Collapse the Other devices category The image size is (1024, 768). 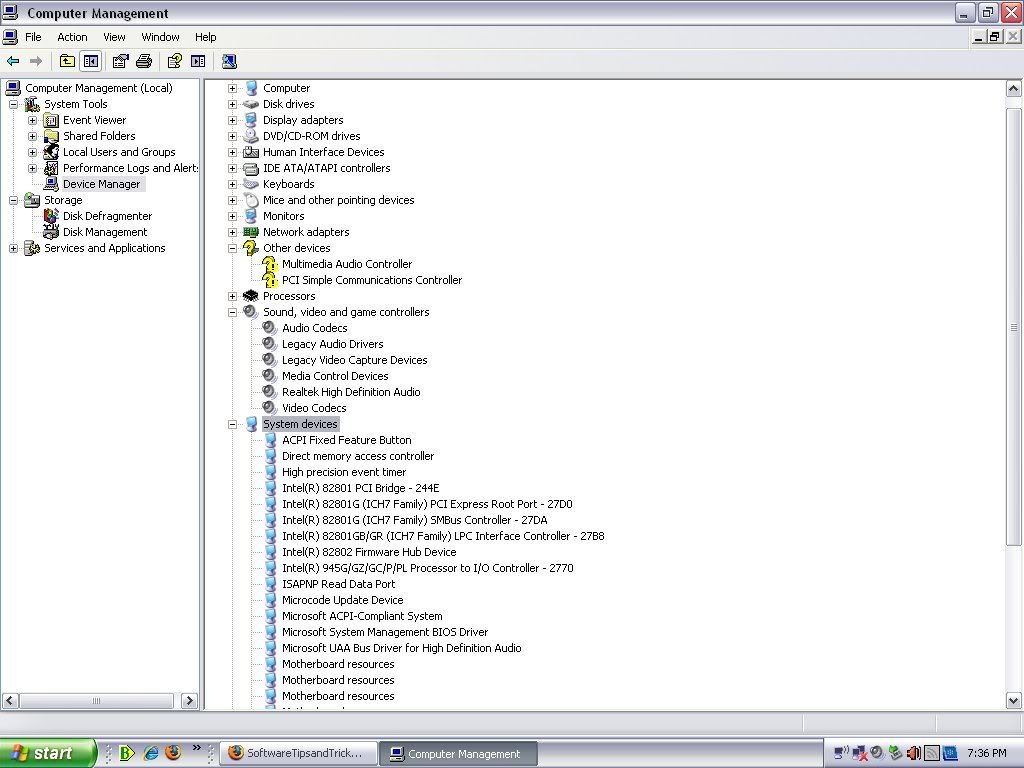point(232,248)
